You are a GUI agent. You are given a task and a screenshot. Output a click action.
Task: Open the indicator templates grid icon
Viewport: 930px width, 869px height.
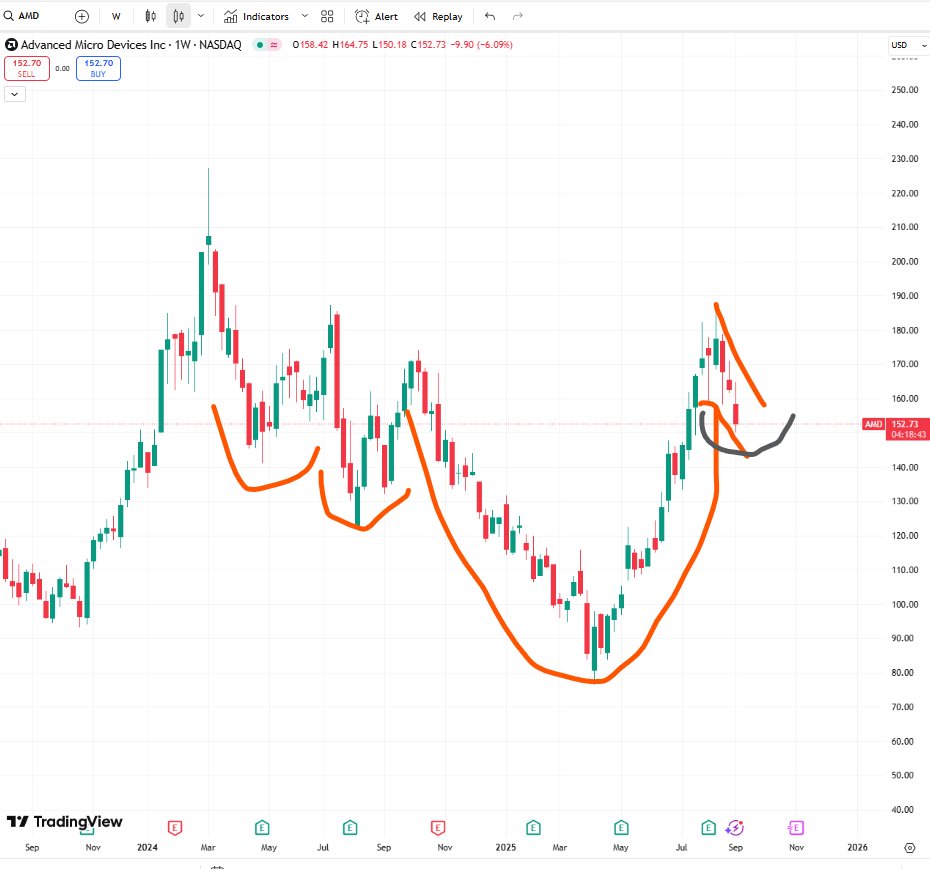327,17
